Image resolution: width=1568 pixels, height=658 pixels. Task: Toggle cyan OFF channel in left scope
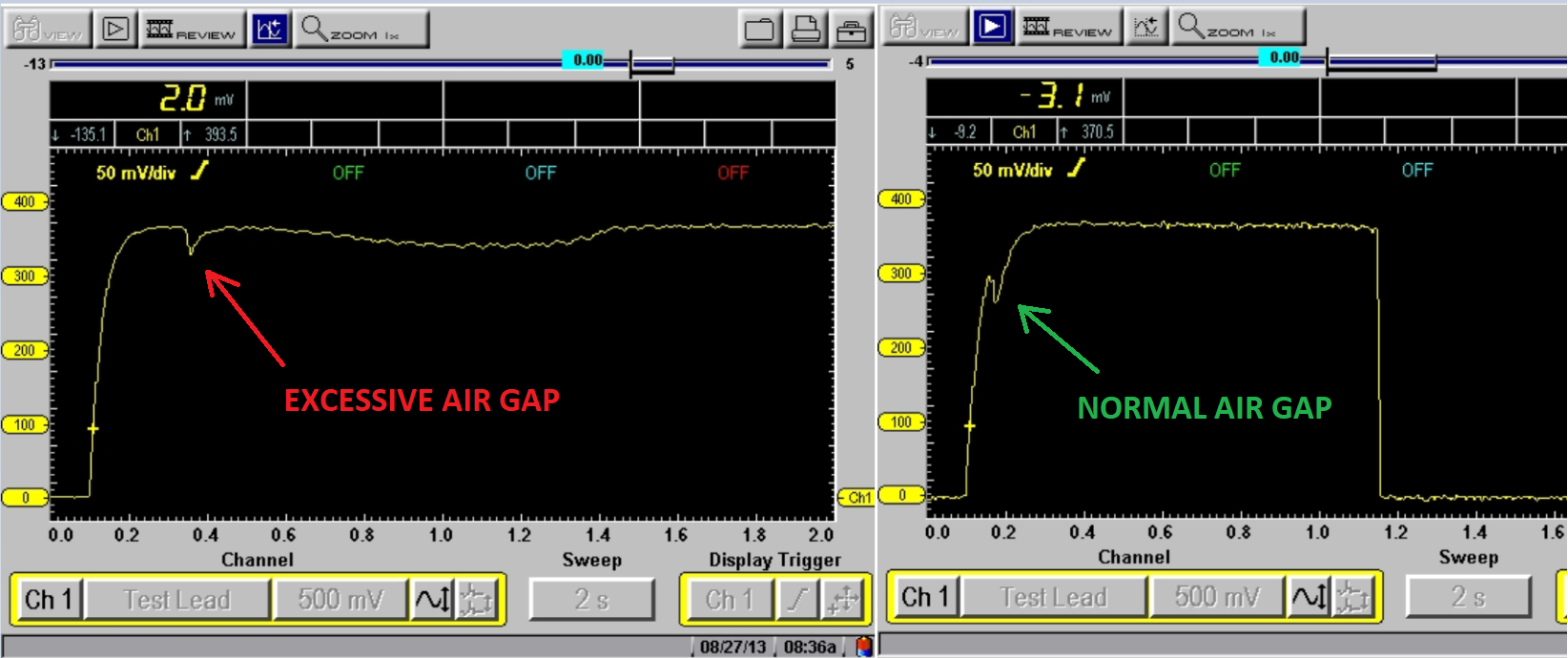541,173
